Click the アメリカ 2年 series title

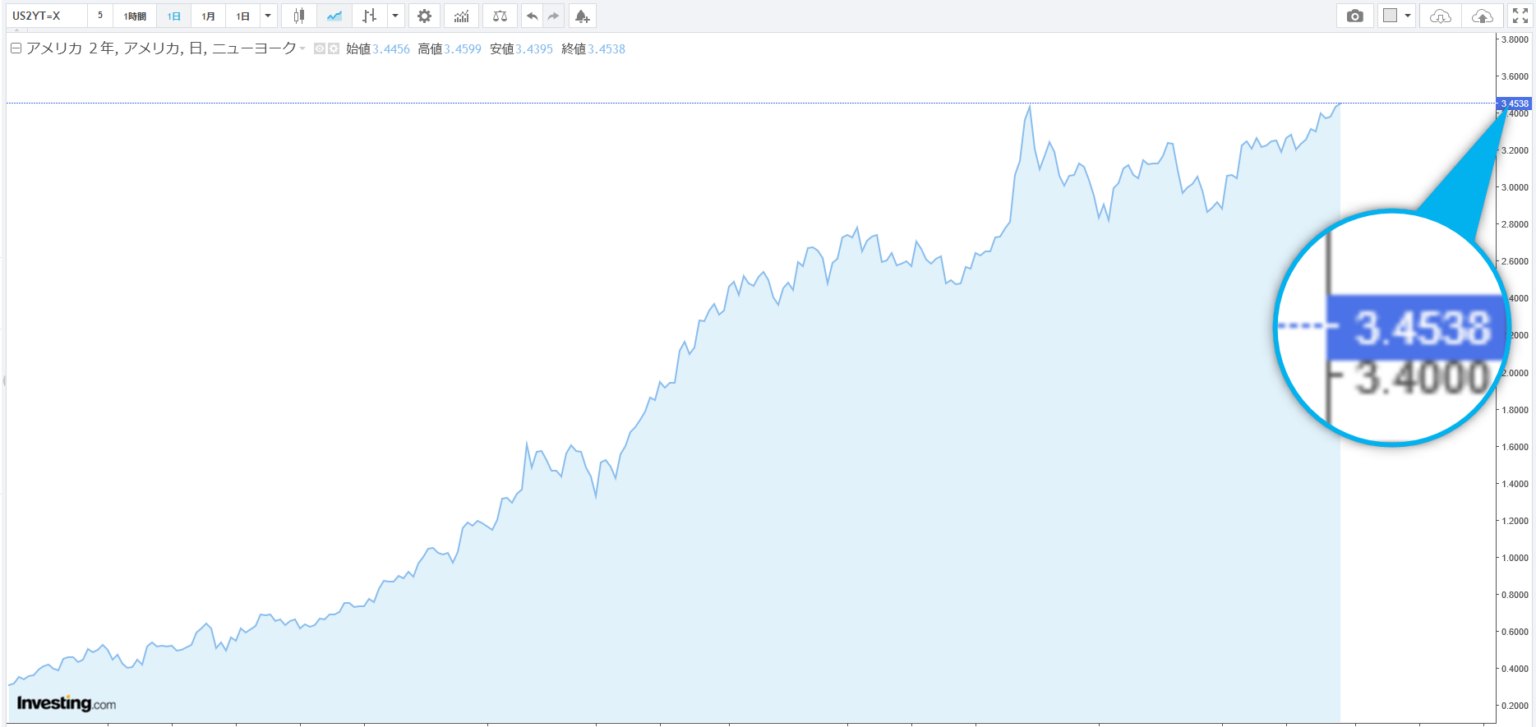(x=161, y=48)
